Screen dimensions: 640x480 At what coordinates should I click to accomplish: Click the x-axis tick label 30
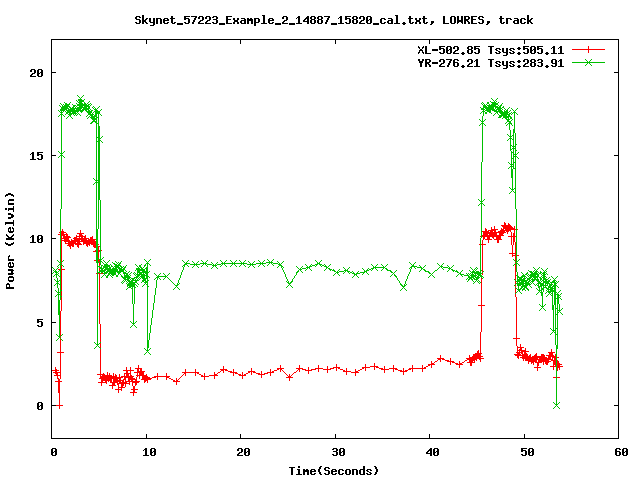pos(338,452)
